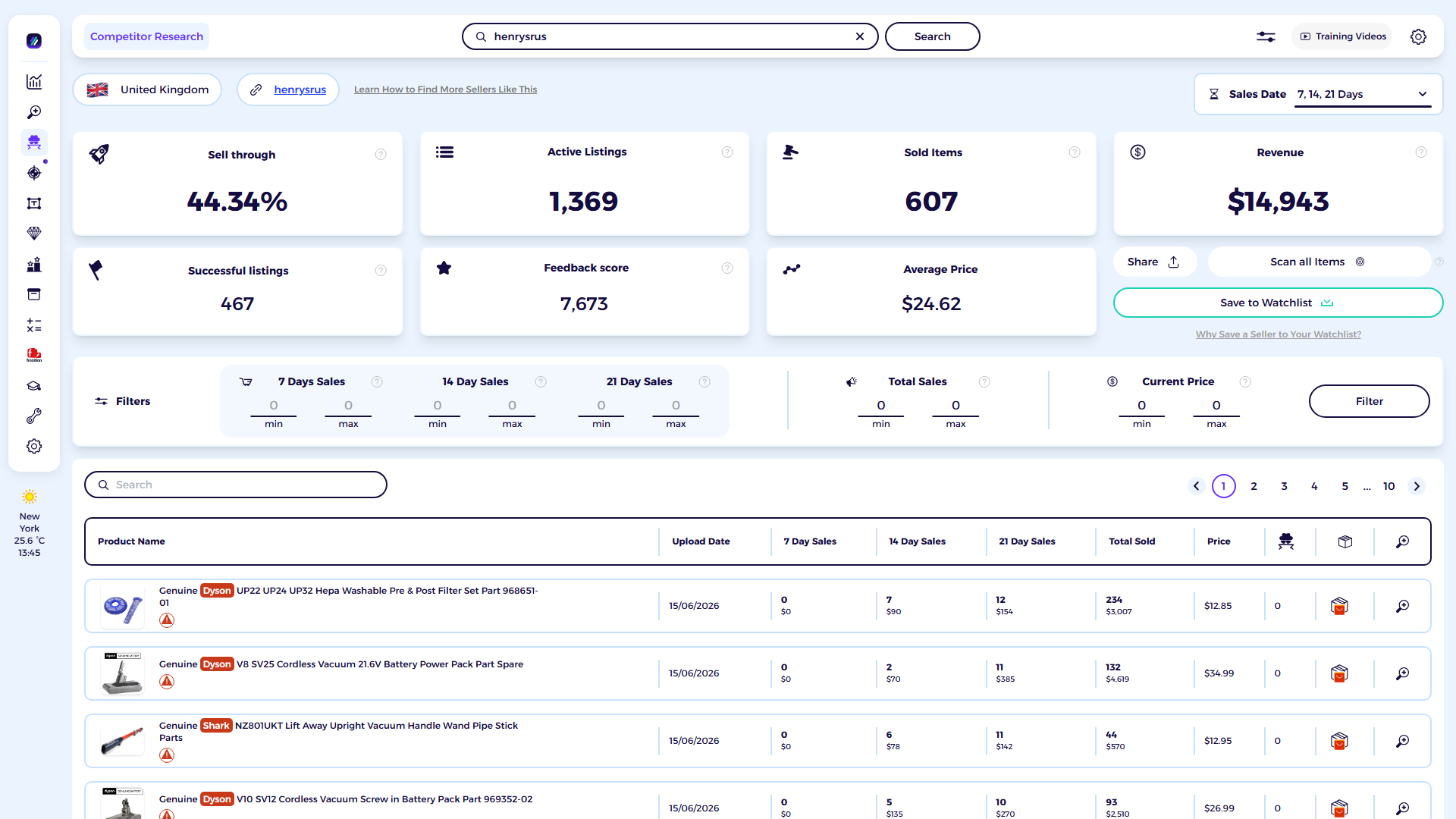Open UP22 Hepa filter product thumbnail
The width and height of the screenshot is (1456, 819).
tap(123, 606)
